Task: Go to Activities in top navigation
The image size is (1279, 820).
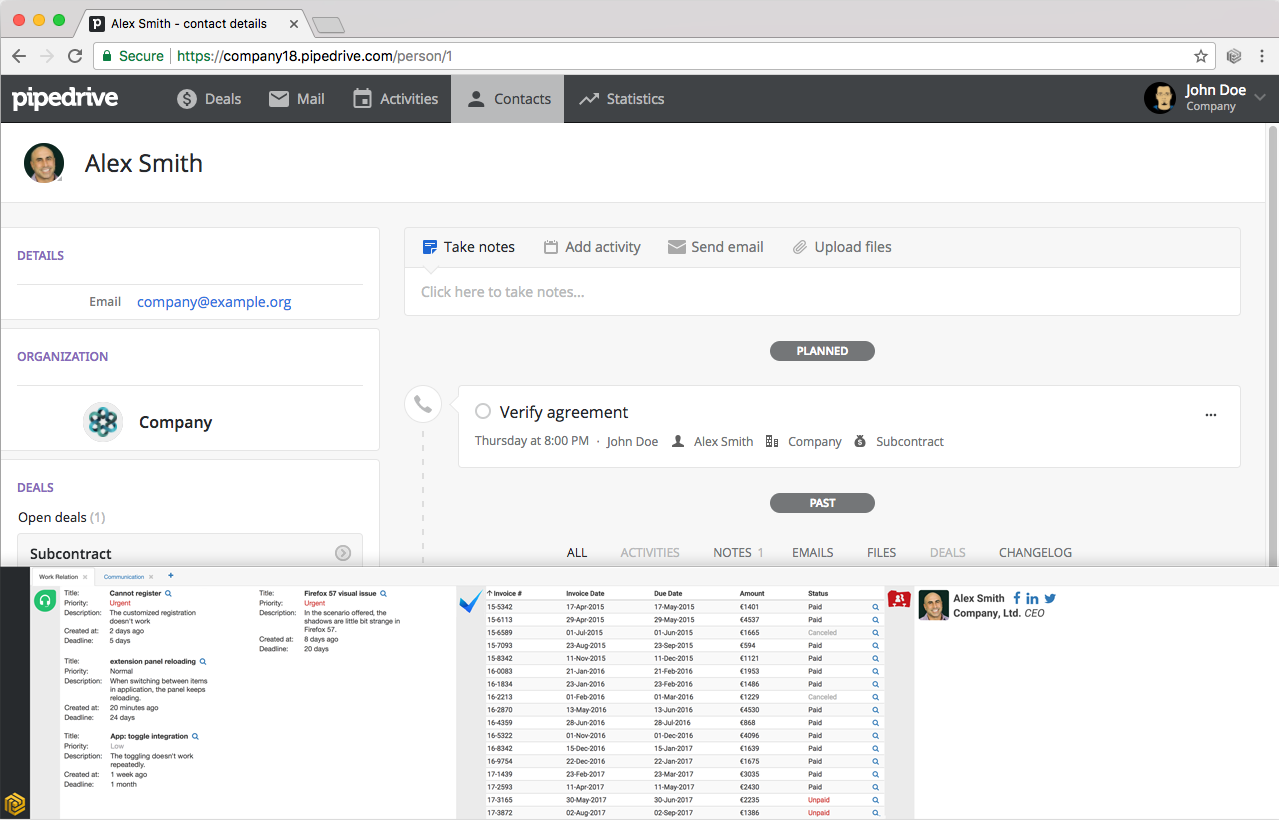Action: click(395, 99)
